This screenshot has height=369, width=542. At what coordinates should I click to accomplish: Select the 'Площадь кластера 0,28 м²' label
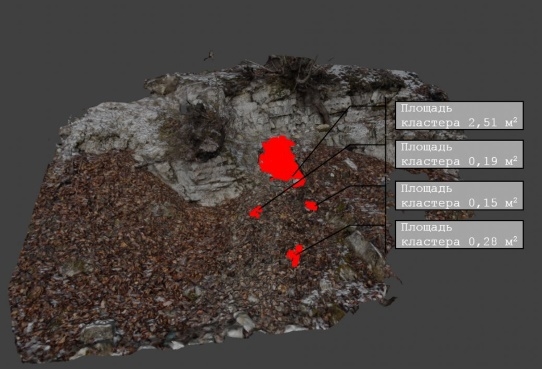(x=459, y=235)
